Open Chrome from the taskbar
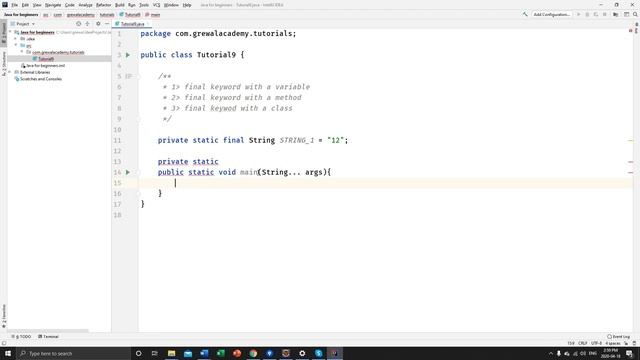The image size is (640, 360). pyautogui.click(x=253, y=353)
